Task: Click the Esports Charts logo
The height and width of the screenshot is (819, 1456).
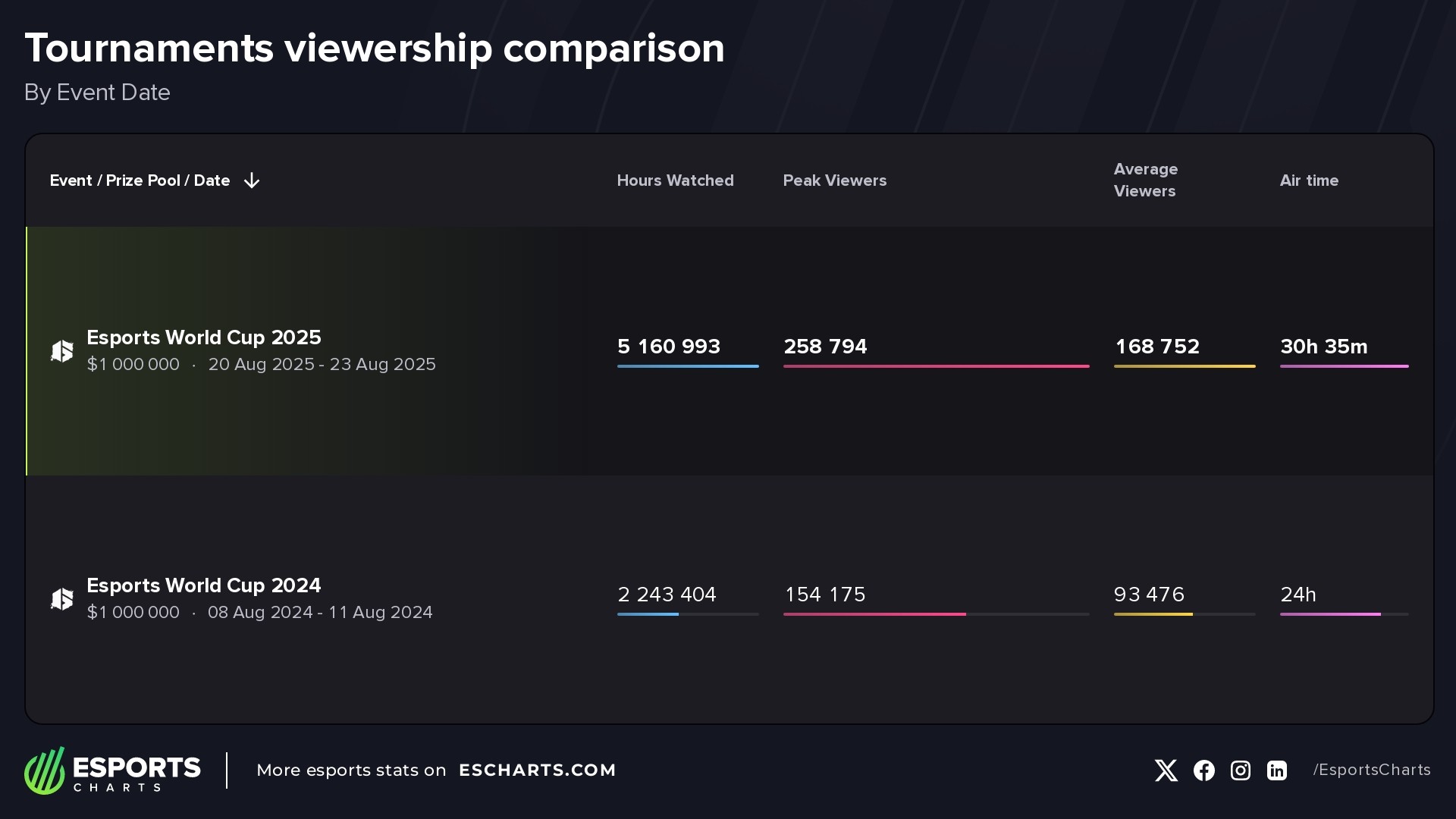Action: (112, 770)
